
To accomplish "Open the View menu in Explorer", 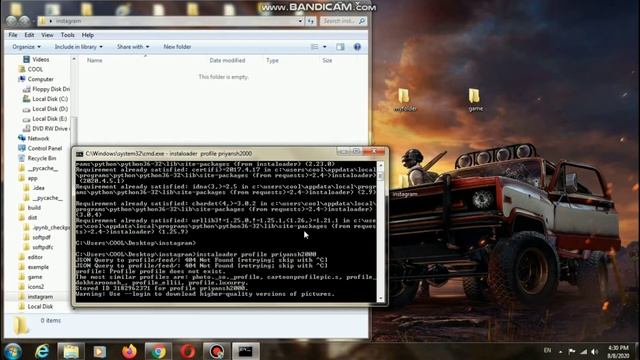I will tap(47, 35).
